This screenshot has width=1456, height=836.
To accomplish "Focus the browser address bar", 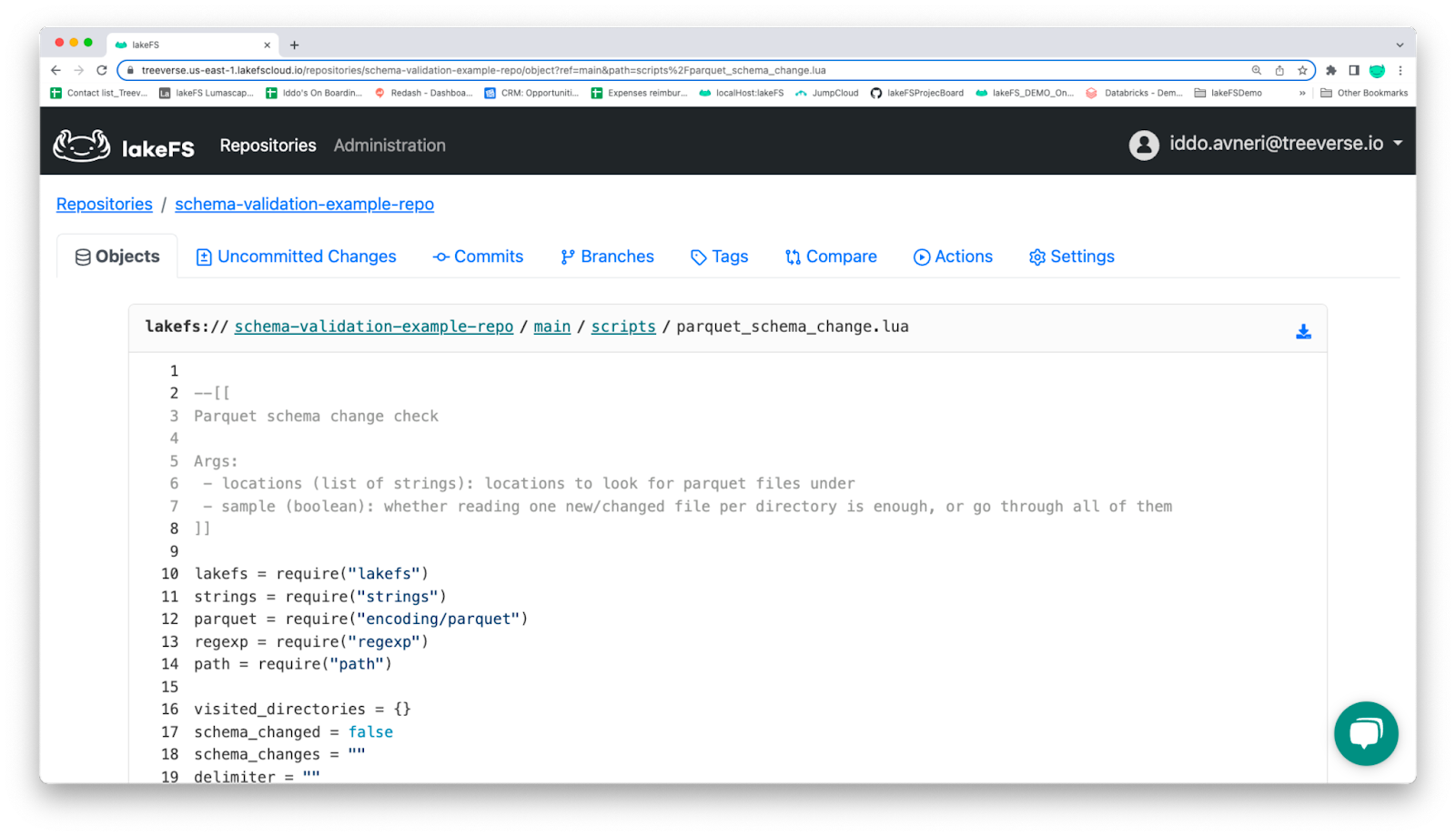I will pos(637,70).
